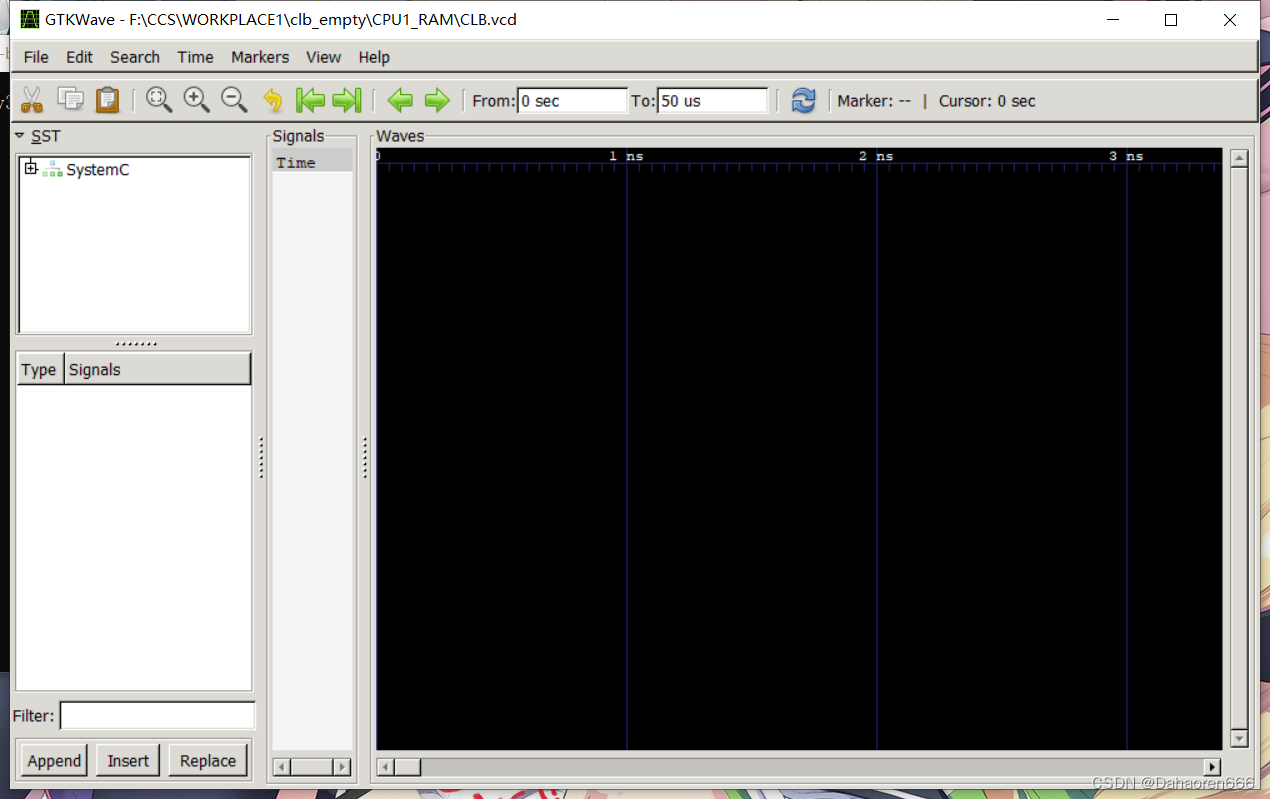Minimize the GTKWave window
The width and height of the screenshot is (1270, 799).
coord(1112,20)
